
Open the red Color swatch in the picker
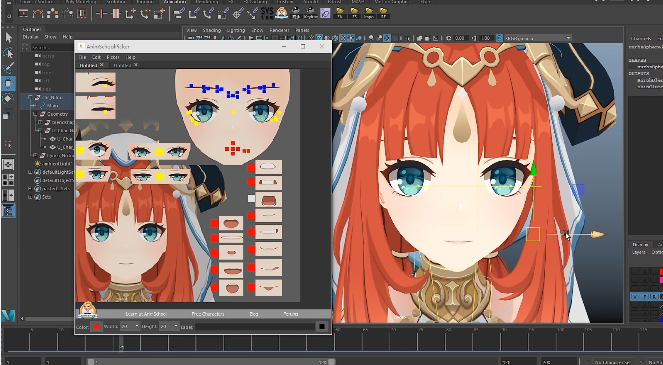click(x=96, y=327)
